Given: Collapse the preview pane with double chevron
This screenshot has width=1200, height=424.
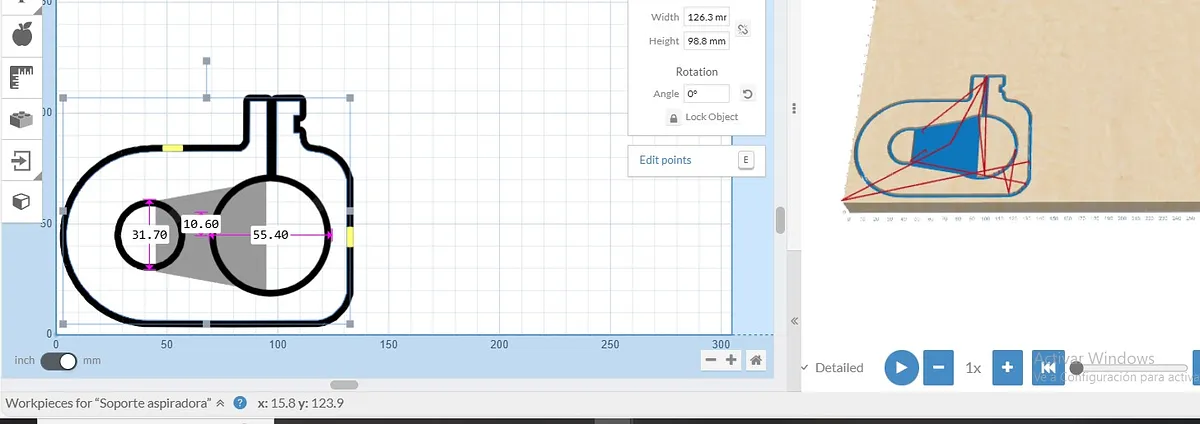Looking at the screenshot, I should pyautogui.click(x=794, y=321).
